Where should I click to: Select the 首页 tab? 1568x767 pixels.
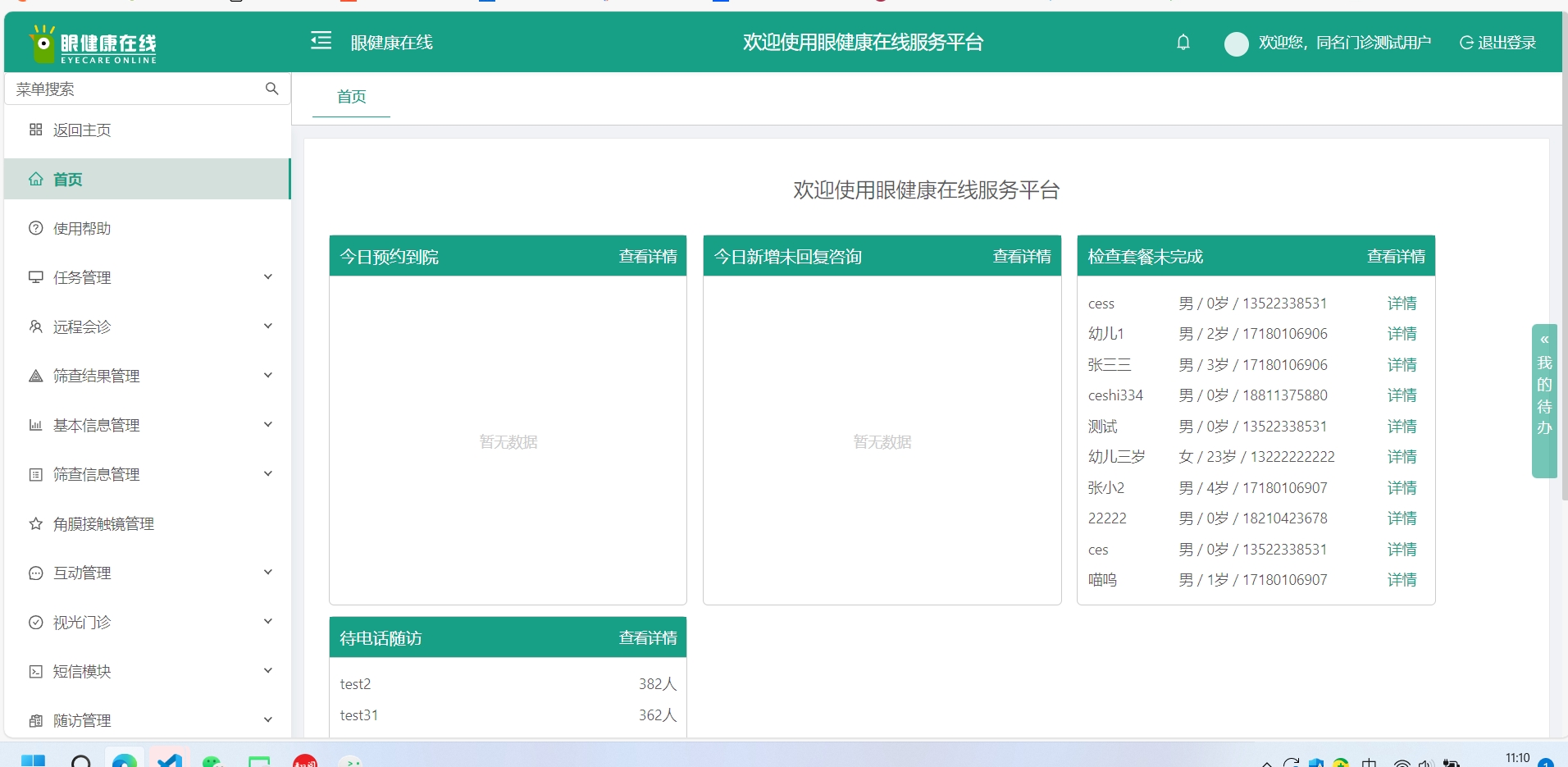351,97
